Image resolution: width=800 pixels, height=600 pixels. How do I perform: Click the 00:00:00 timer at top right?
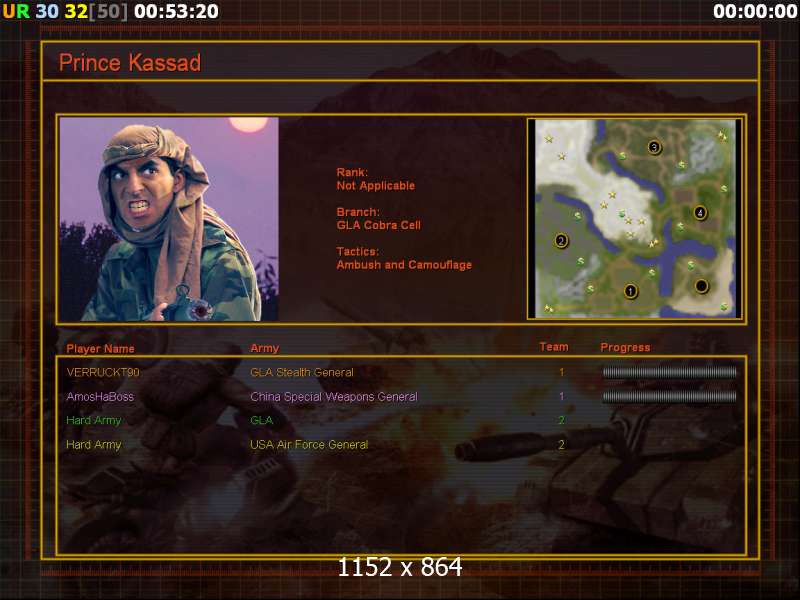pos(755,11)
